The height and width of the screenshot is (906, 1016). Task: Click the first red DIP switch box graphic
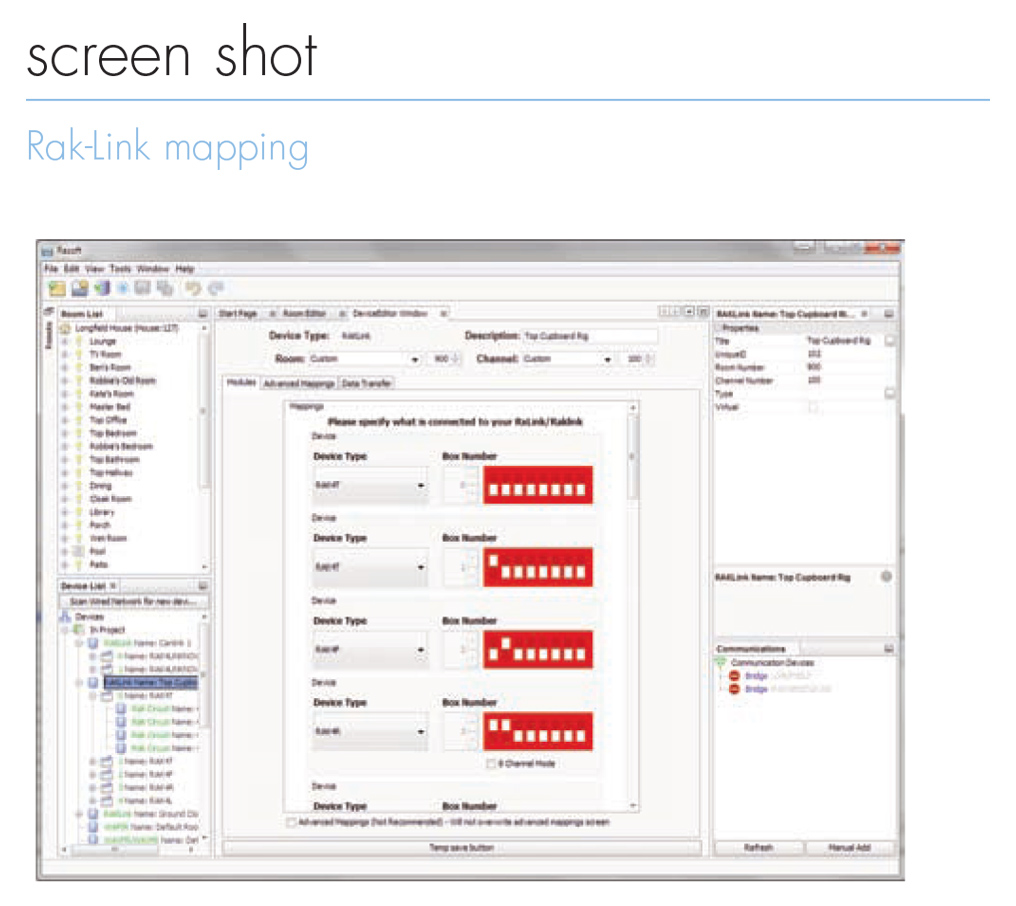coord(538,485)
